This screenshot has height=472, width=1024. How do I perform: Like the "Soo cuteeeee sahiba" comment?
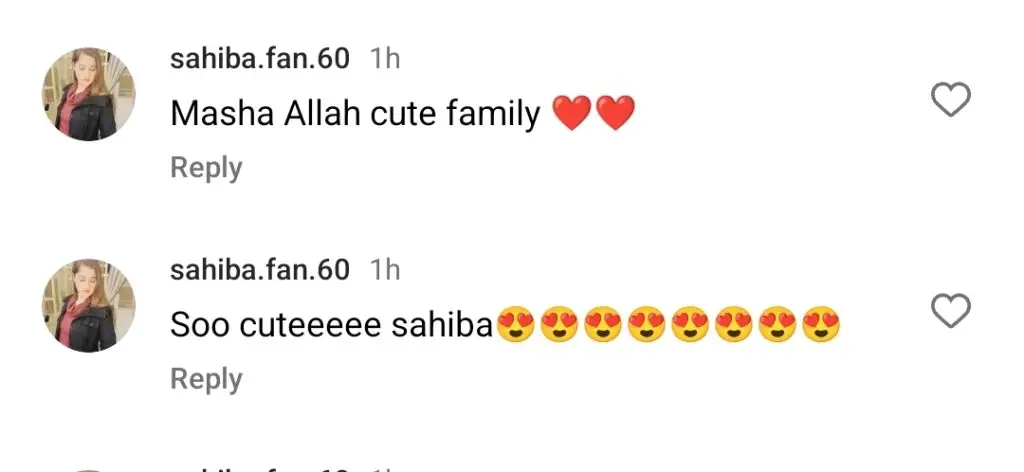pos(950,310)
